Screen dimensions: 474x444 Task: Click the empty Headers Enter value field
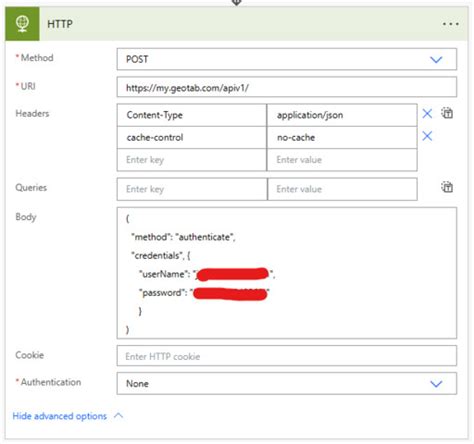[x=342, y=160]
